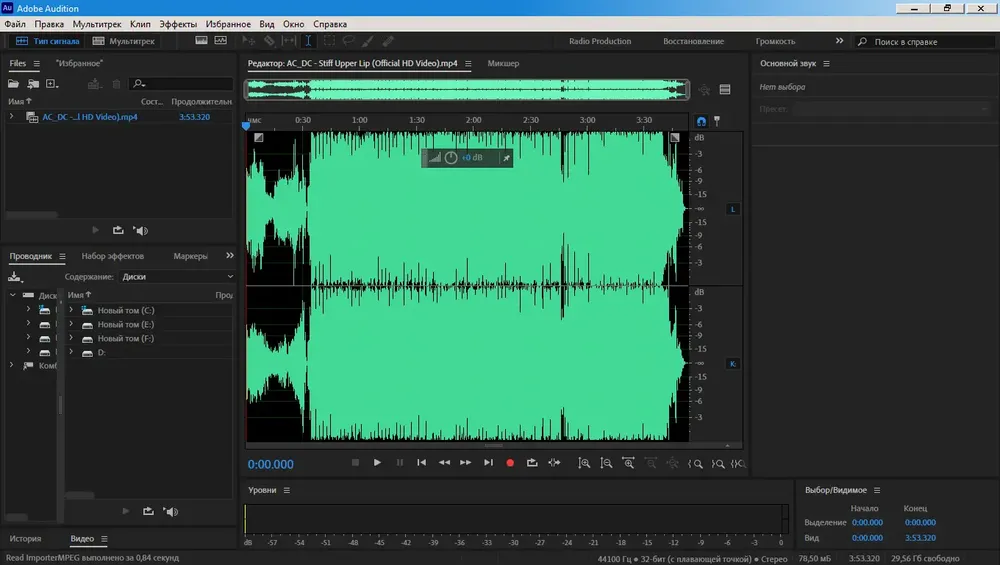This screenshot has width=1000, height=565.
Task: Expand Новый том (C:) drive
Action: tap(71, 310)
